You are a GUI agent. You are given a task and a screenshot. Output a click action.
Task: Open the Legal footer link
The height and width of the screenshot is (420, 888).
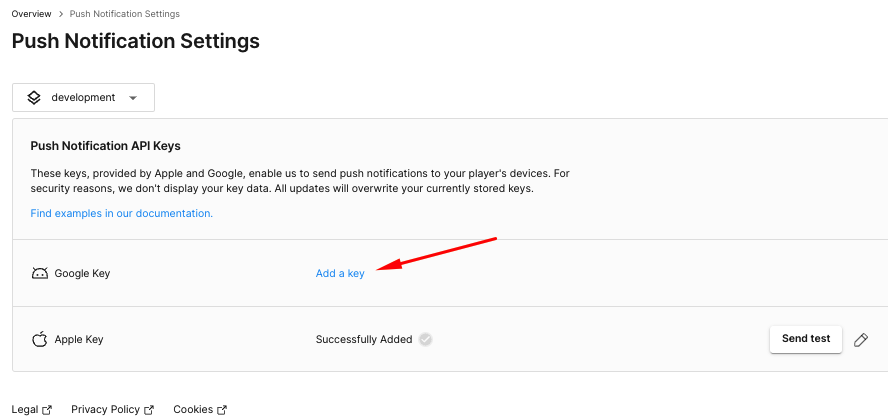(x=25, y=409)
